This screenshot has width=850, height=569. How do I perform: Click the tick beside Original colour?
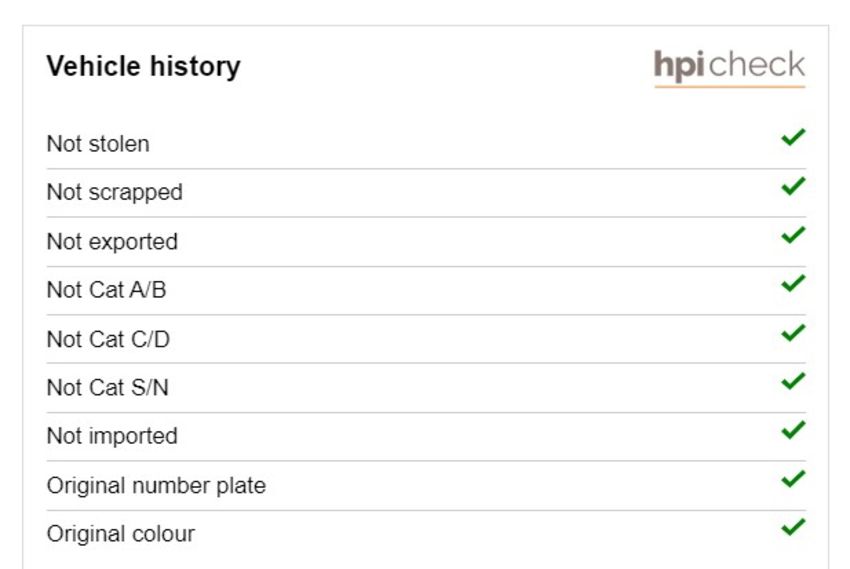click(793, 527)
